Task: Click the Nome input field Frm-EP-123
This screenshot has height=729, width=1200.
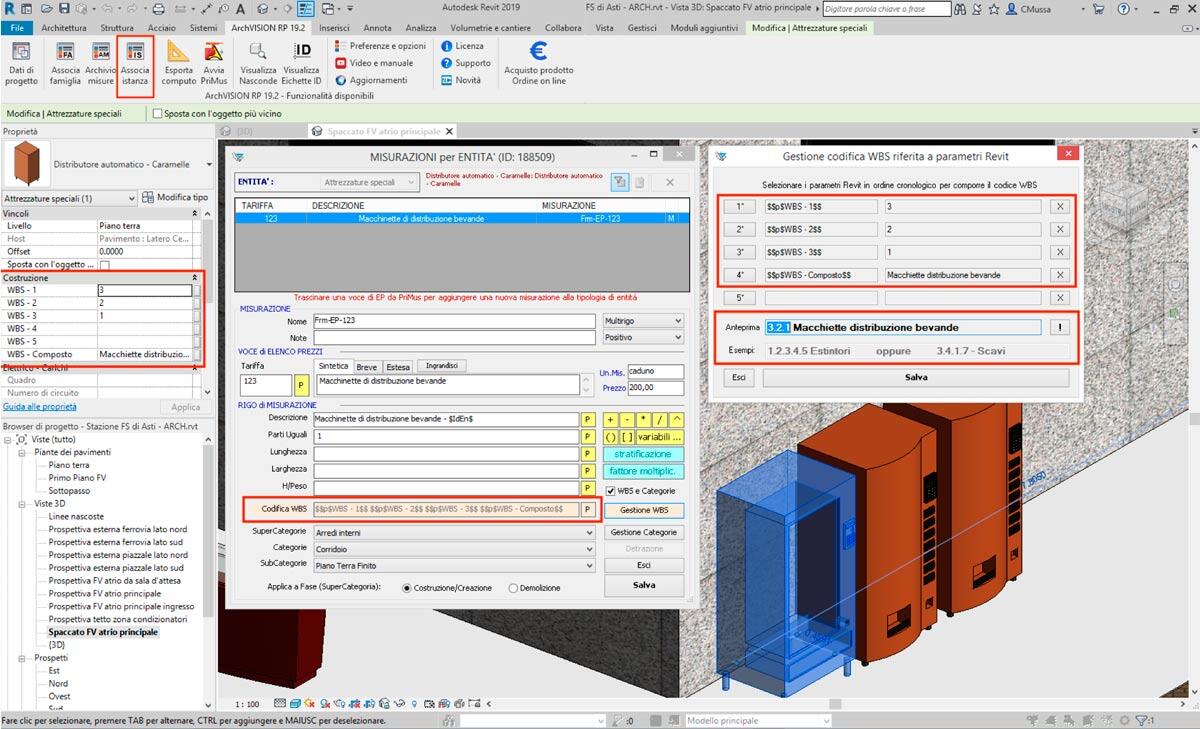Action: coord(453,322)
